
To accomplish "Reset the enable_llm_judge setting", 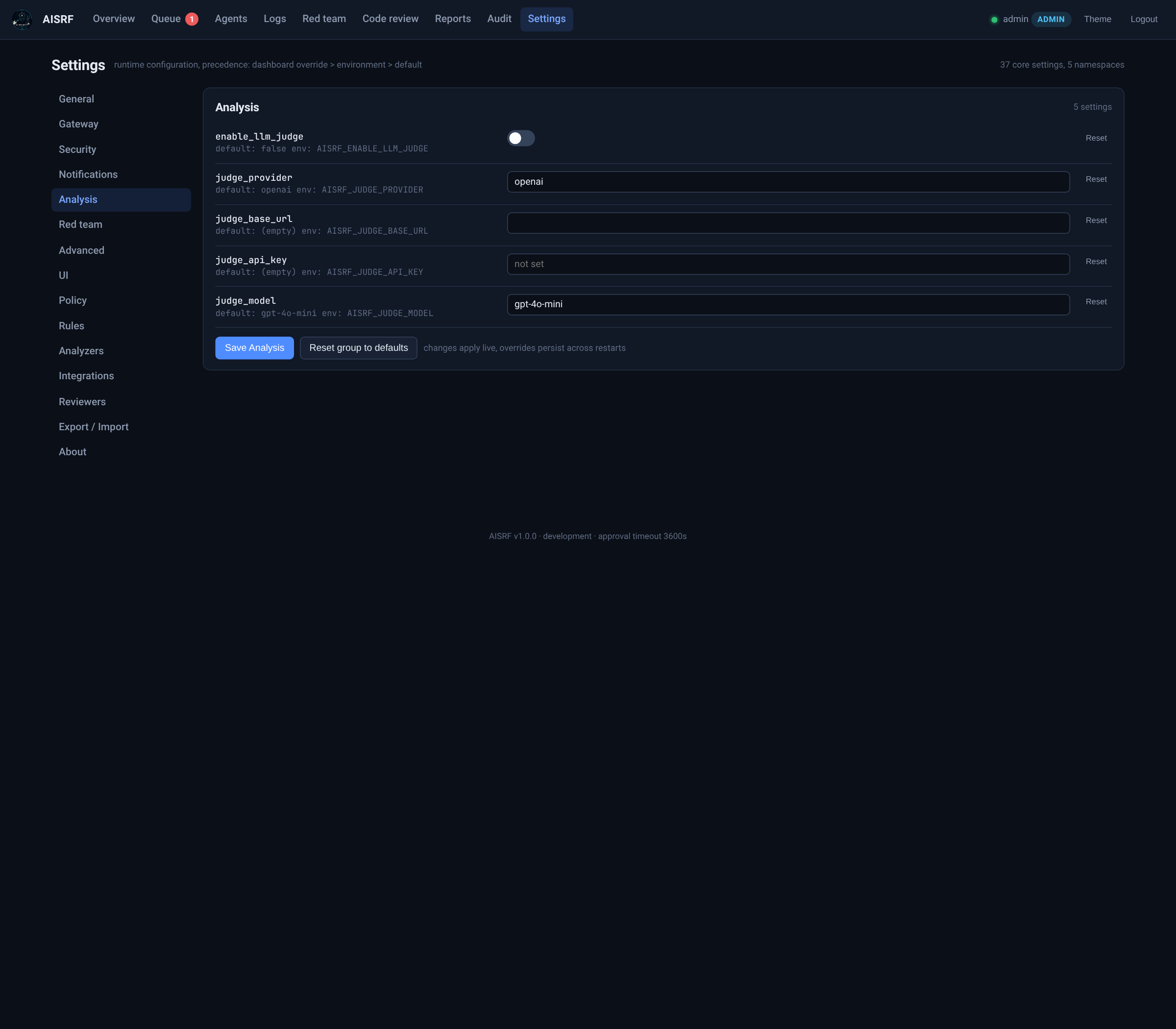I will click(1096, 138).
